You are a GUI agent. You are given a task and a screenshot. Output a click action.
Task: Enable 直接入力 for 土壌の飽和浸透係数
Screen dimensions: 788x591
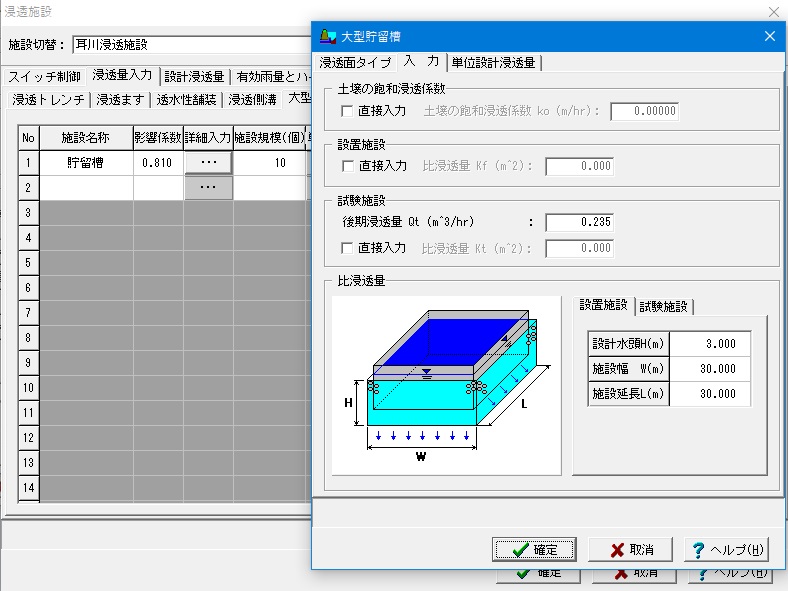pos(347,111)
